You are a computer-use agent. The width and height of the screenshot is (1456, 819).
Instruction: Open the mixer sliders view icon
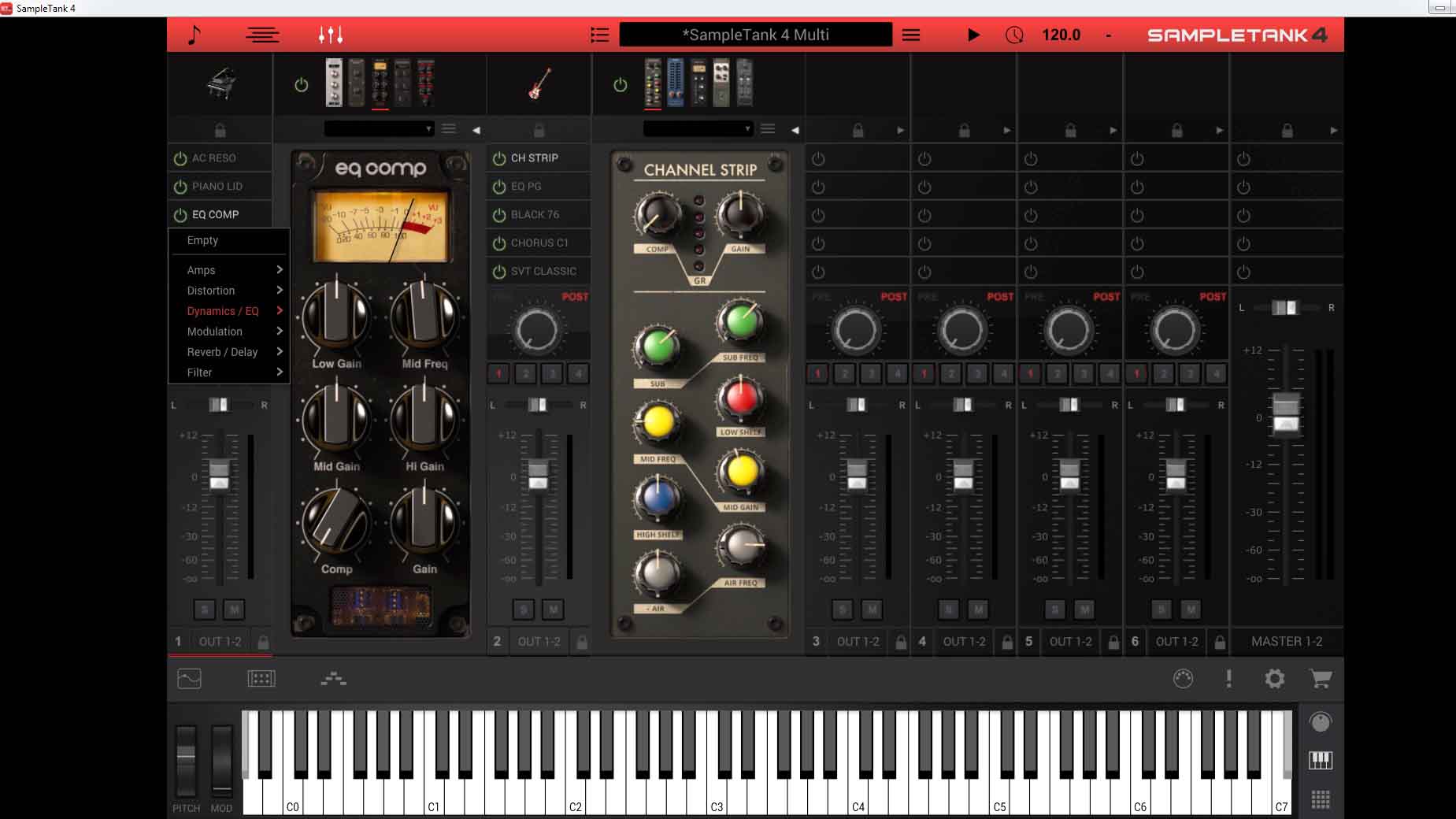coord(330,35)
